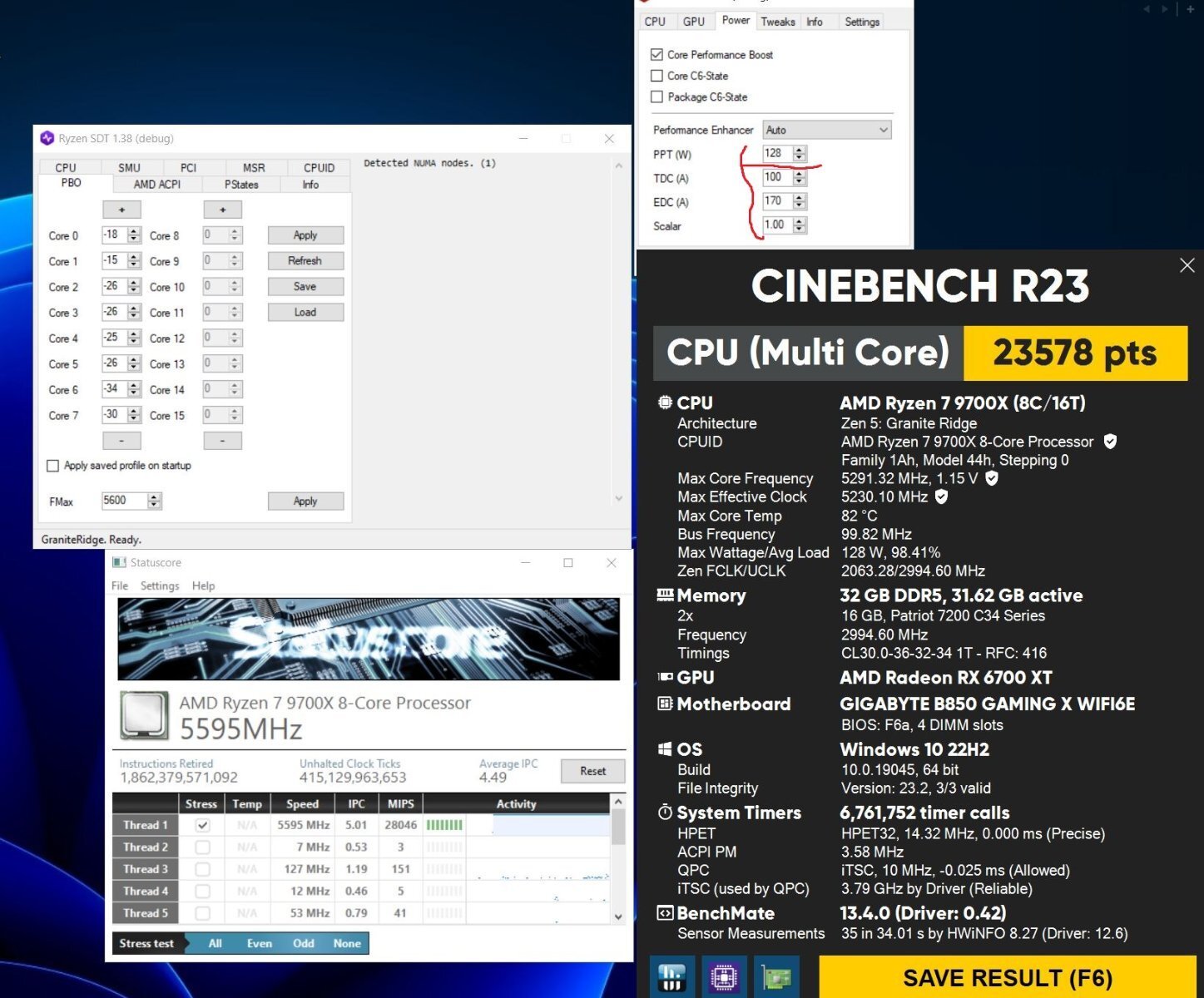Disable Core Performance Boost checkbox
This screenshot has width=1204, height=998.
click(x=657, y=55)
